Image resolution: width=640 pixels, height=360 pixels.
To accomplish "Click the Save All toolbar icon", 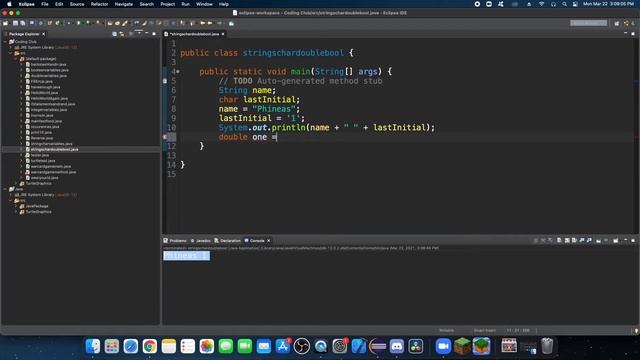I will coord(22,23).
